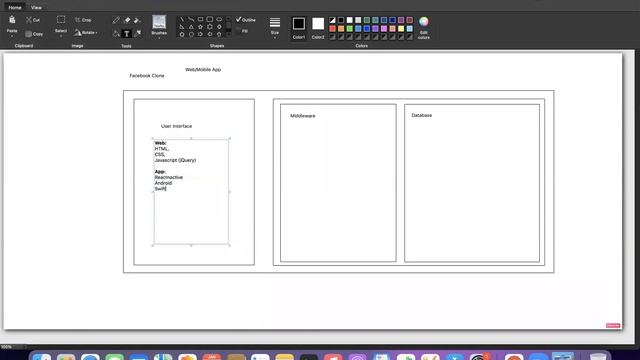
Task: Click the bold 'Web:' heading
Action: tap(160, 143)
